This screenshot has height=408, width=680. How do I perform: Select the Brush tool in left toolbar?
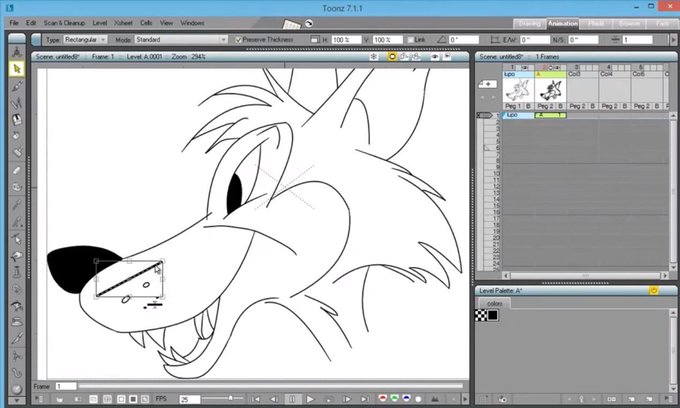pyautogui.click(x=17, y=86)
